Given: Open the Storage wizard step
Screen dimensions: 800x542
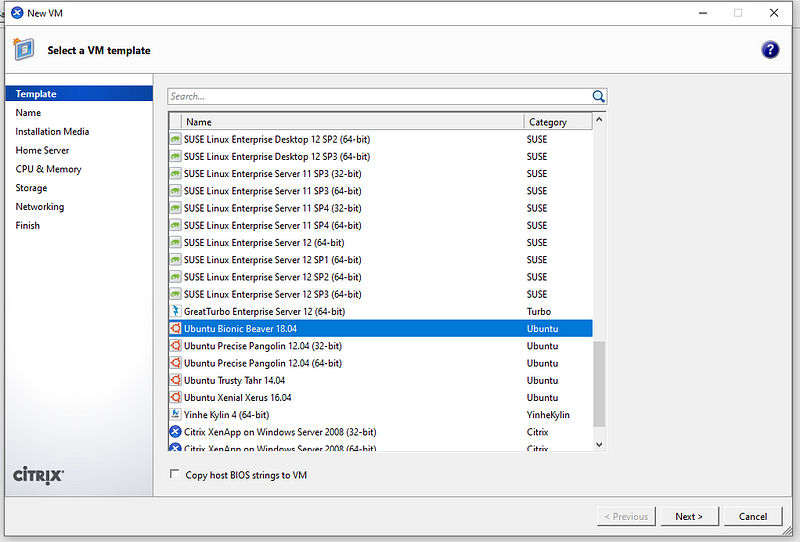Looking at the screenshot, I should click(x=31, y=188).
